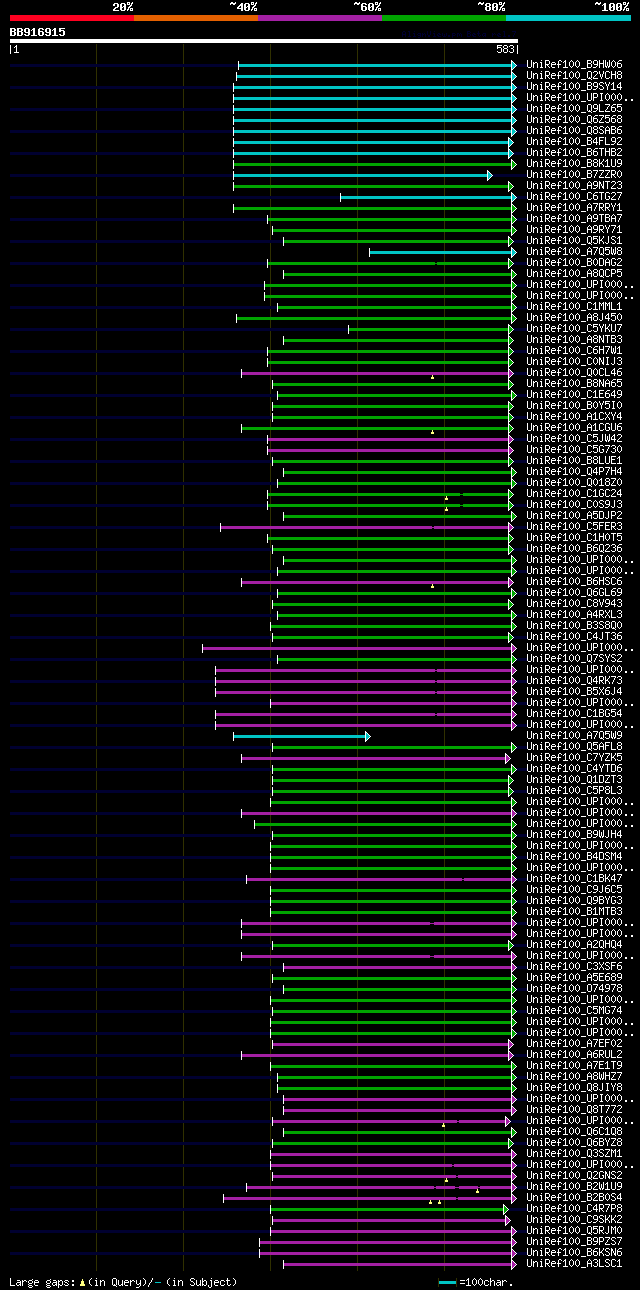Select the UniRef100_B0DAG2 label
Screen dimensions: 640x1290
(x=573, y=262)
